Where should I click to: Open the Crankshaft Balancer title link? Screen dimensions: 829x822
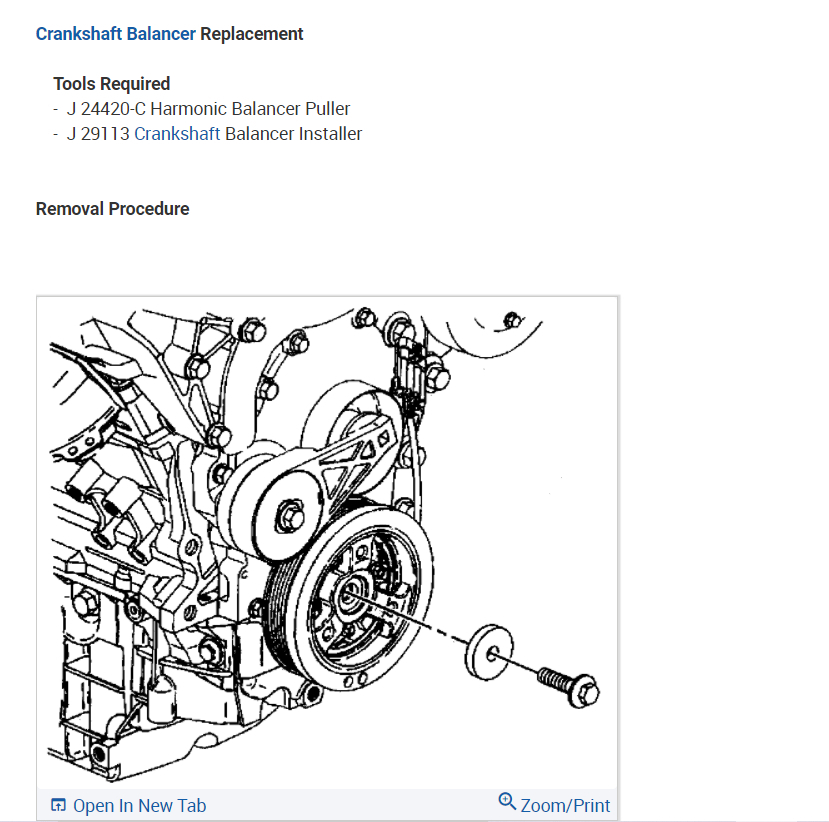point(115,34)
